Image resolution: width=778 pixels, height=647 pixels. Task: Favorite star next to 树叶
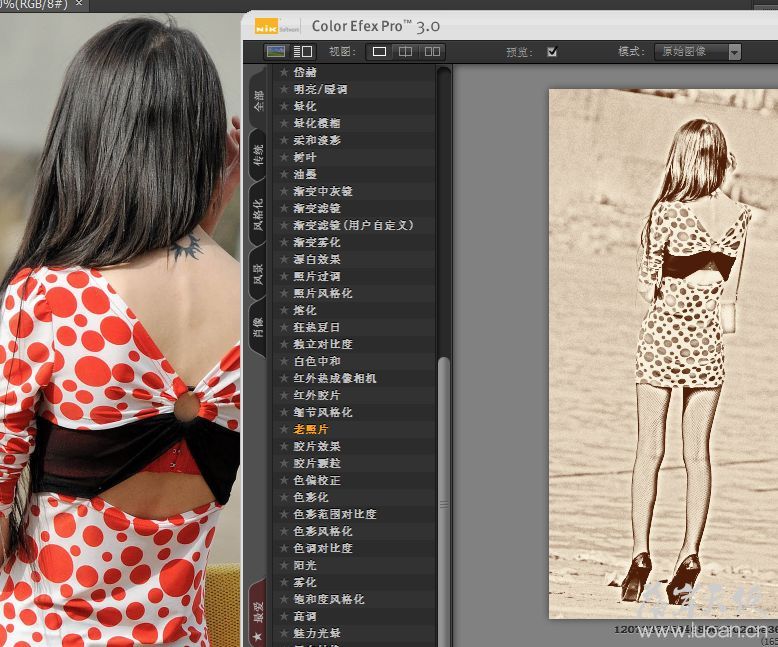(284, 157)
